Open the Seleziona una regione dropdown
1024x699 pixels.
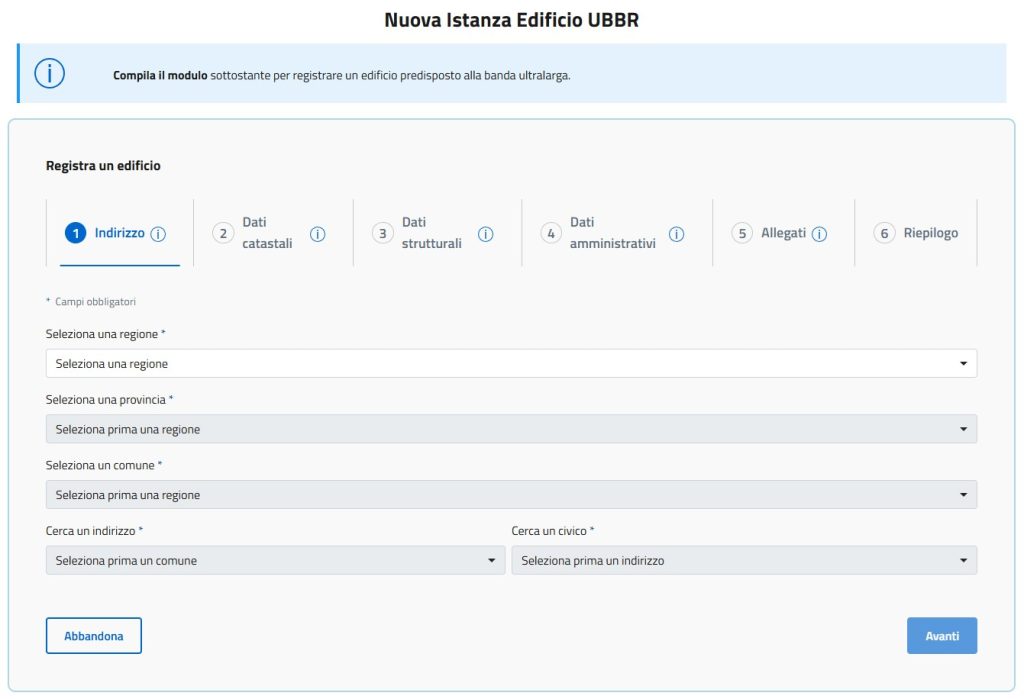pos(511,364)
